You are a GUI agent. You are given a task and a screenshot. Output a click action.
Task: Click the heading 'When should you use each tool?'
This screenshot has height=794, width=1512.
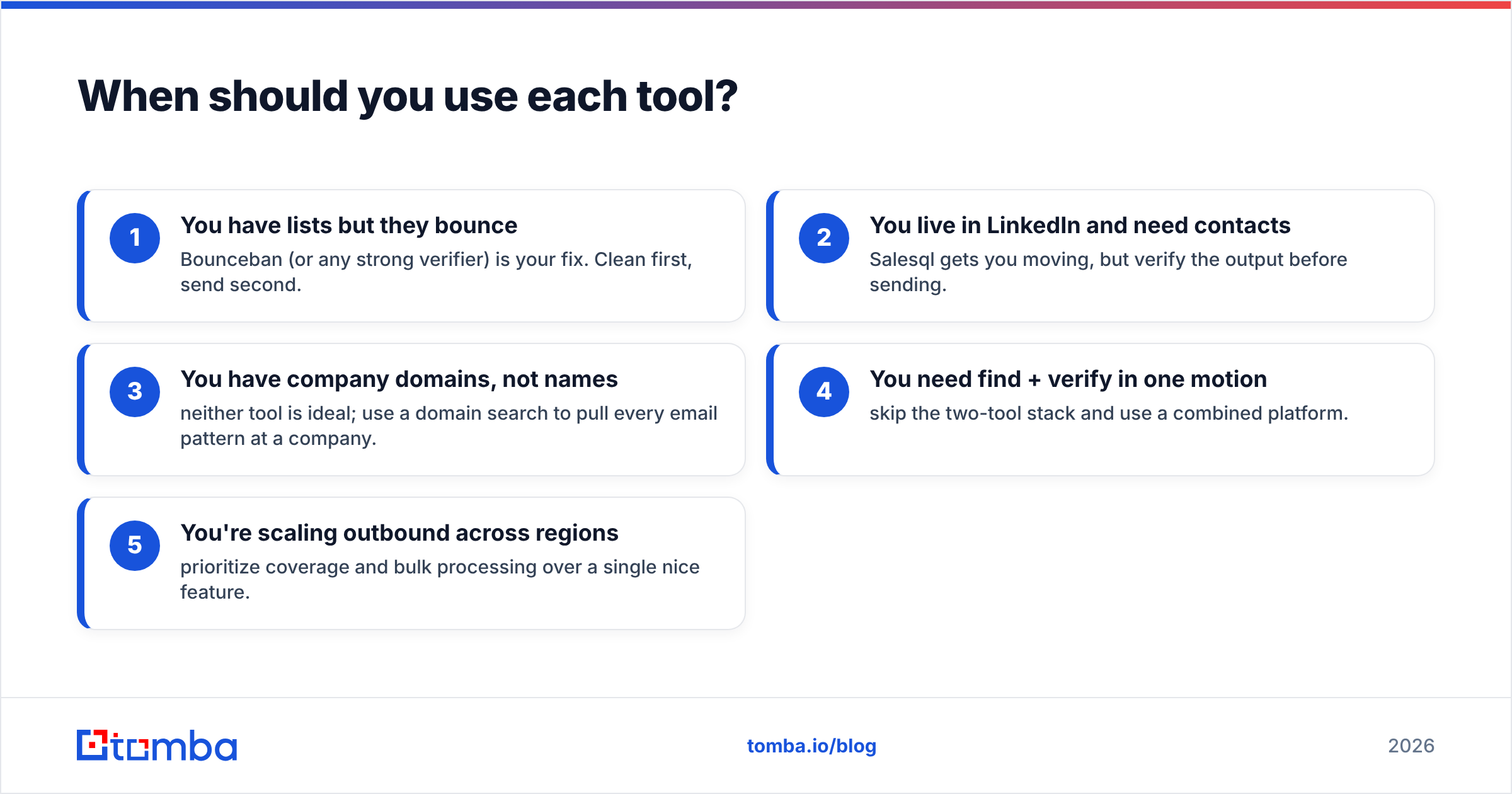(408, 97)
